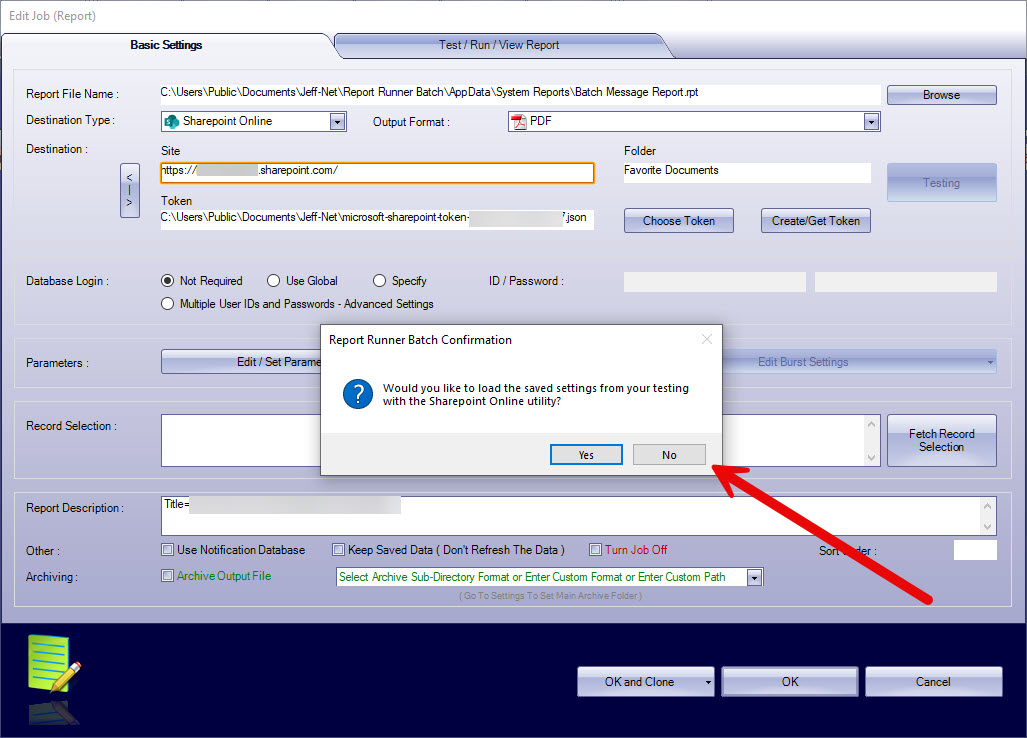
Task: Click Yes to load saved settings
Action: pos(586,455)
